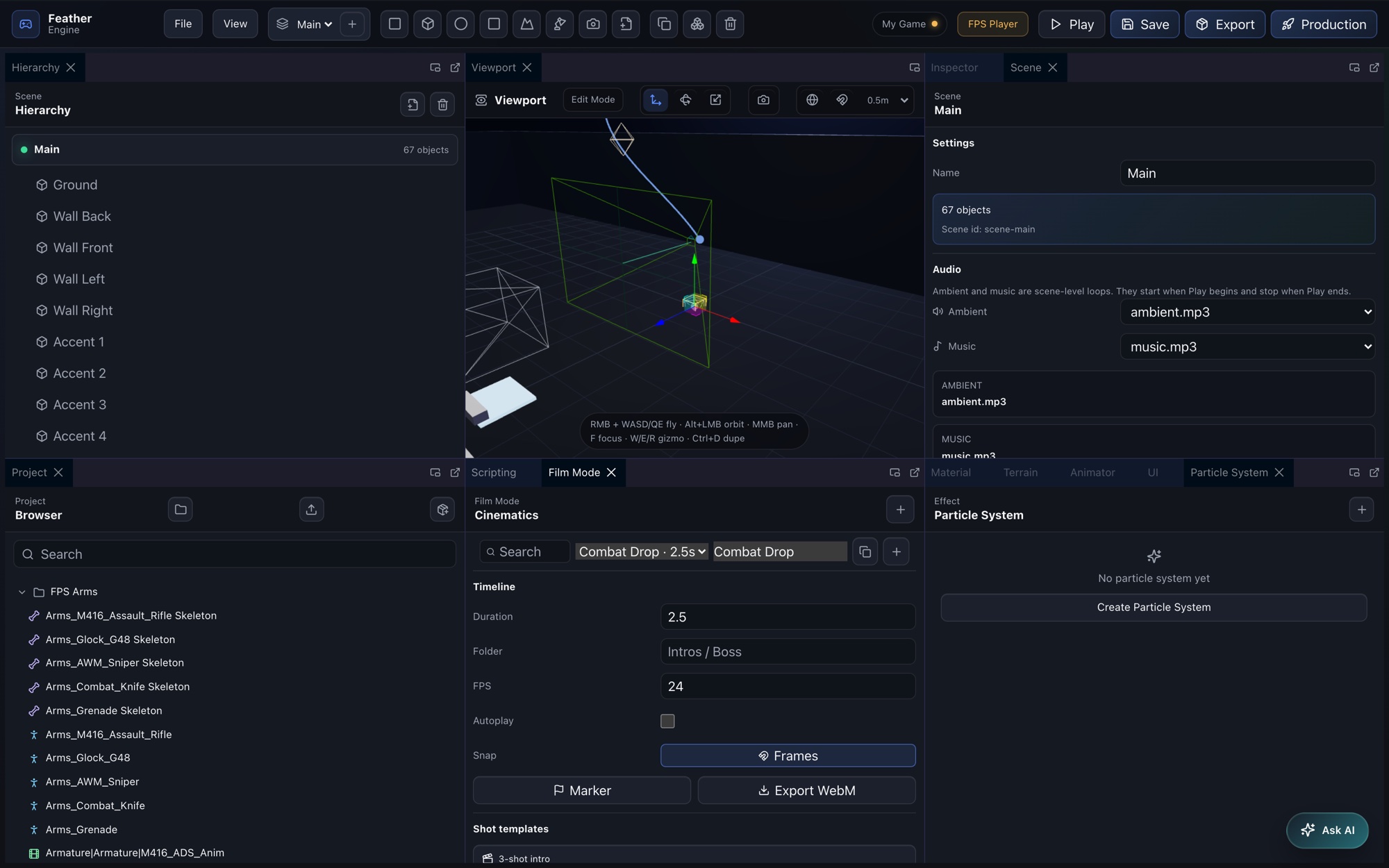Click Create Particle System
The width and height of the screenshot is (1389, 868).
pos(1154,608)
